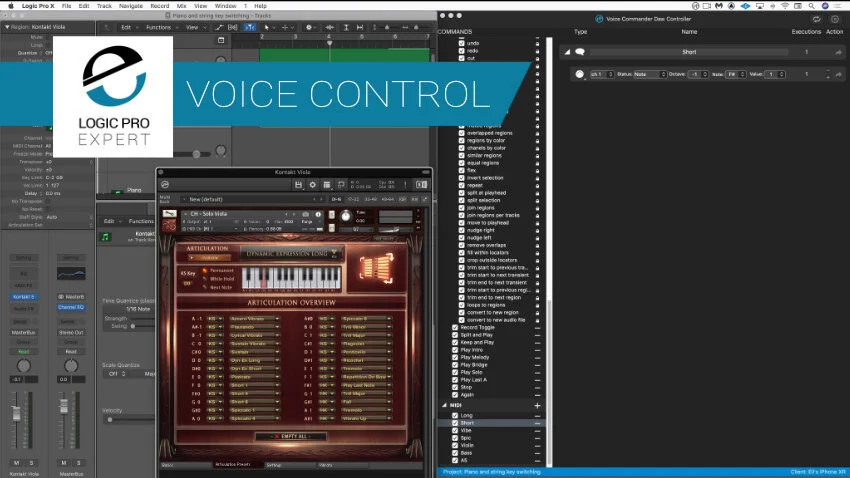This screenshot has width=850, height=478.
Task: Uncheck the Violin MIDI command checkbox
Action: (455, 445)
